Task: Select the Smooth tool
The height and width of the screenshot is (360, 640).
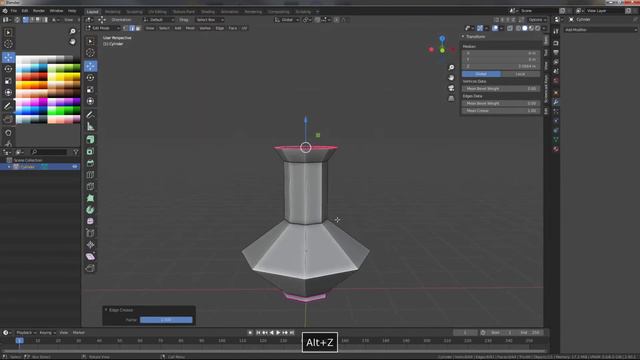Action: (90, 221)
